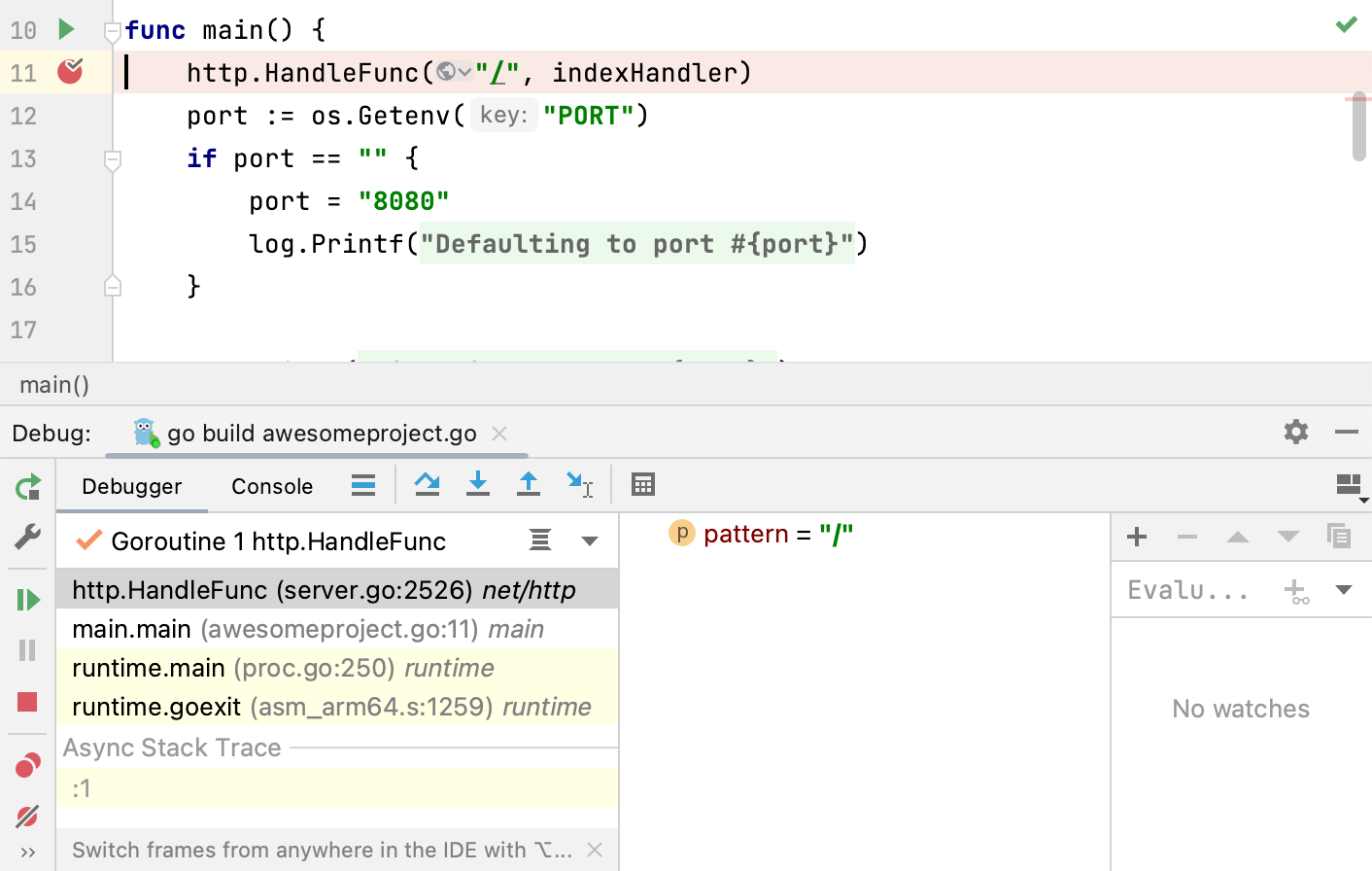Switch to the Console tab
Screen dimensions: 1372x871
[272, 486]
